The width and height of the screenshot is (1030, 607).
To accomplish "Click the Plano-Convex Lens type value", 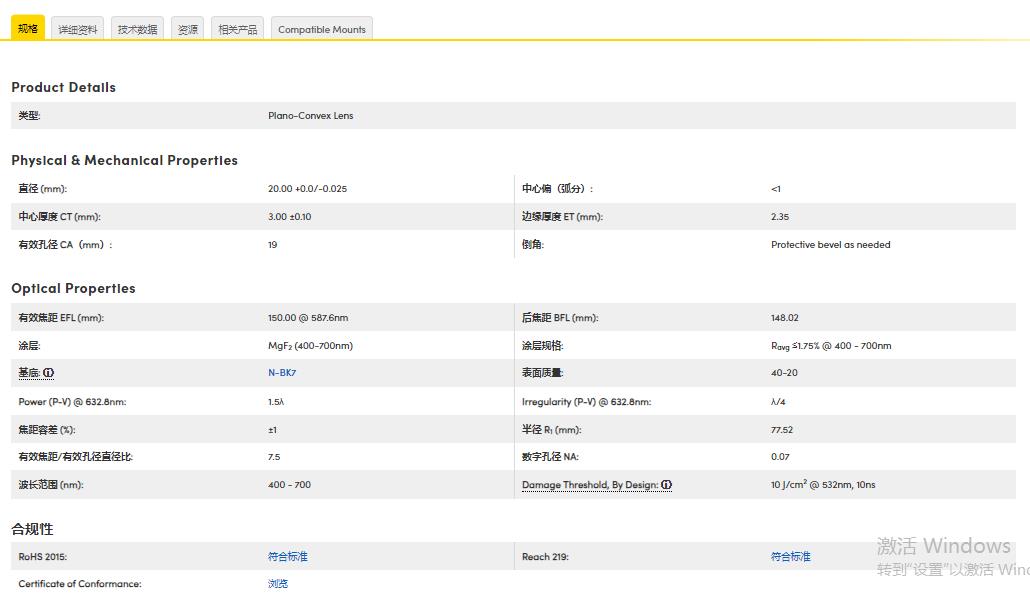I will tap(311, 116).
